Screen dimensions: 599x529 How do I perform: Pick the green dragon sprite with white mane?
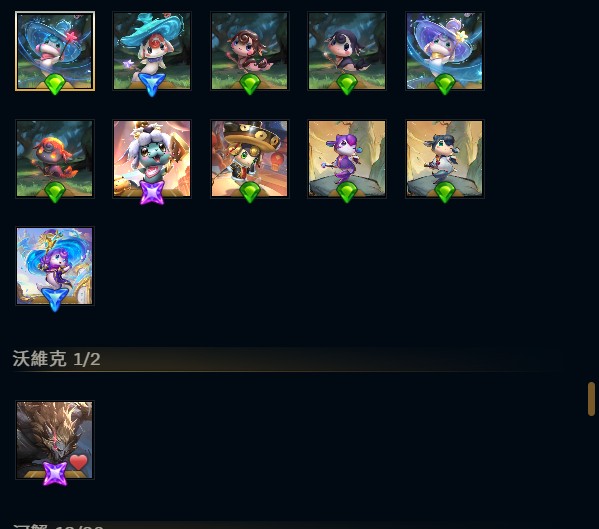click(152, 159)
